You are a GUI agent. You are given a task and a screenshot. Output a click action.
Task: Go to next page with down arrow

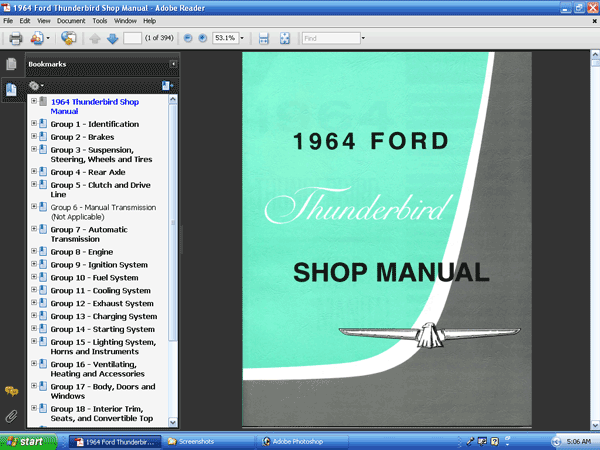112,38
